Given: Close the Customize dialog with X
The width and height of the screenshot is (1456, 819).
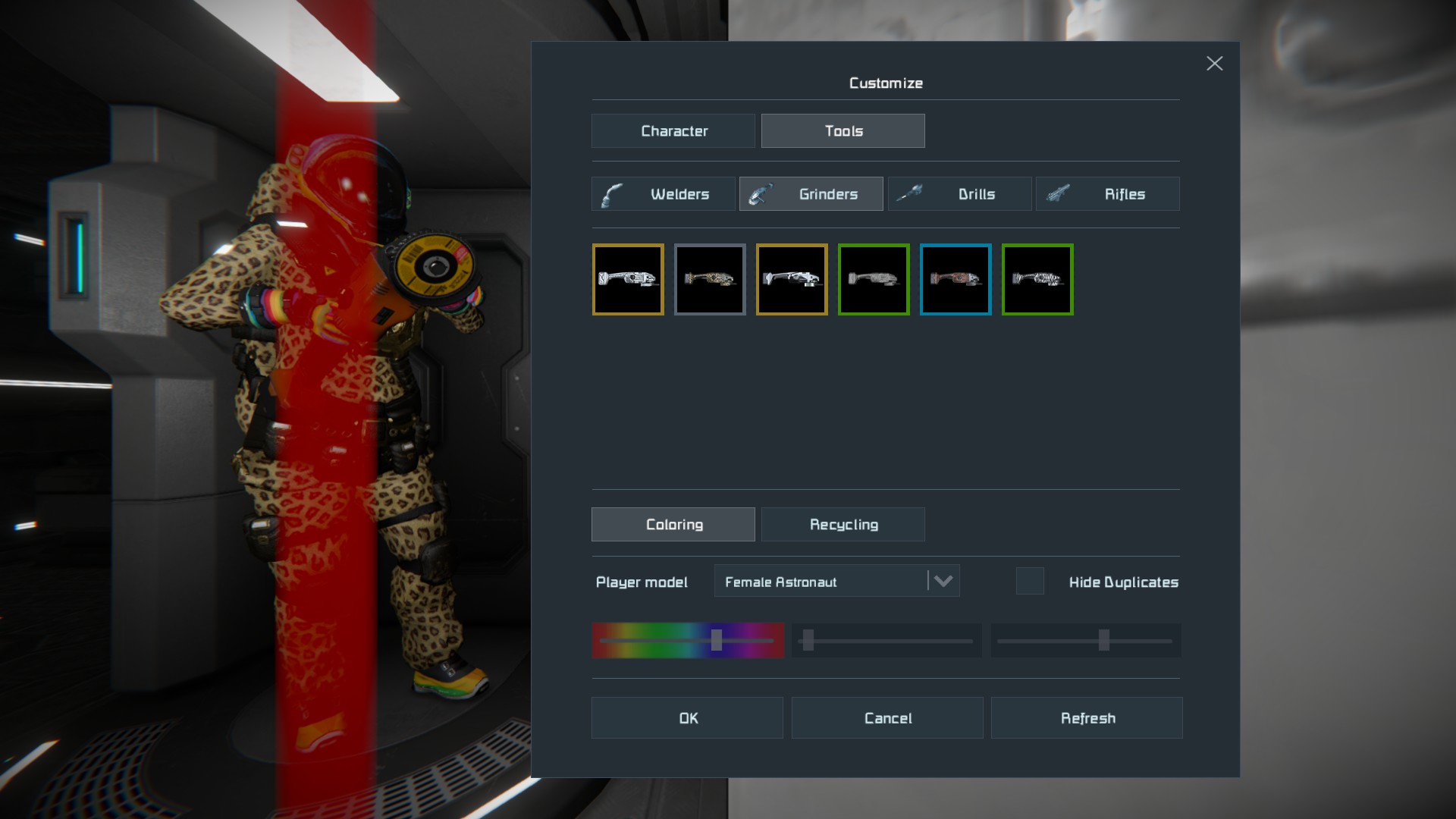Looking at the screenshot, I should pyautogui.click(x=1214, y=64).
